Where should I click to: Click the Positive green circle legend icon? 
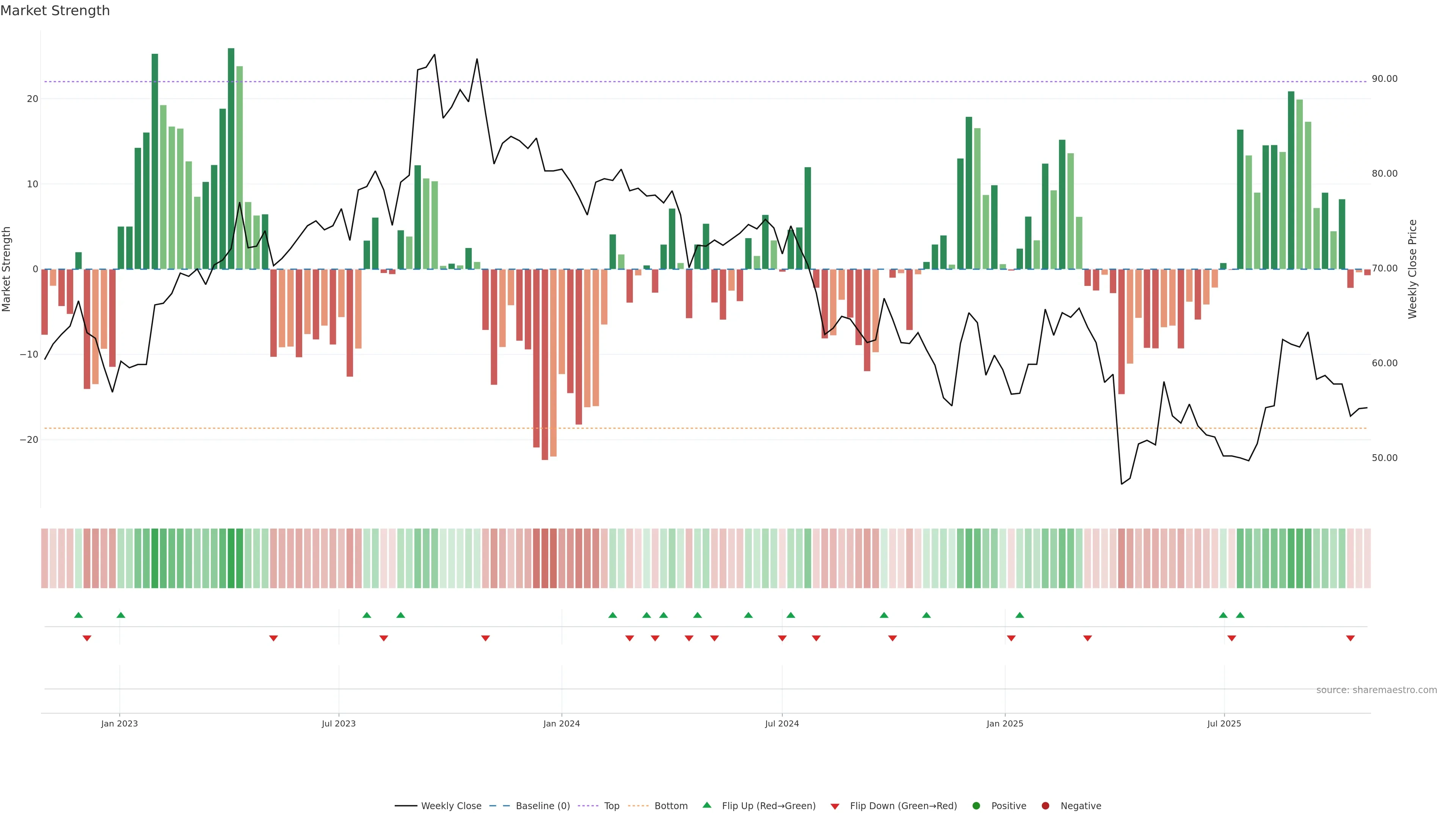(976, 805)
